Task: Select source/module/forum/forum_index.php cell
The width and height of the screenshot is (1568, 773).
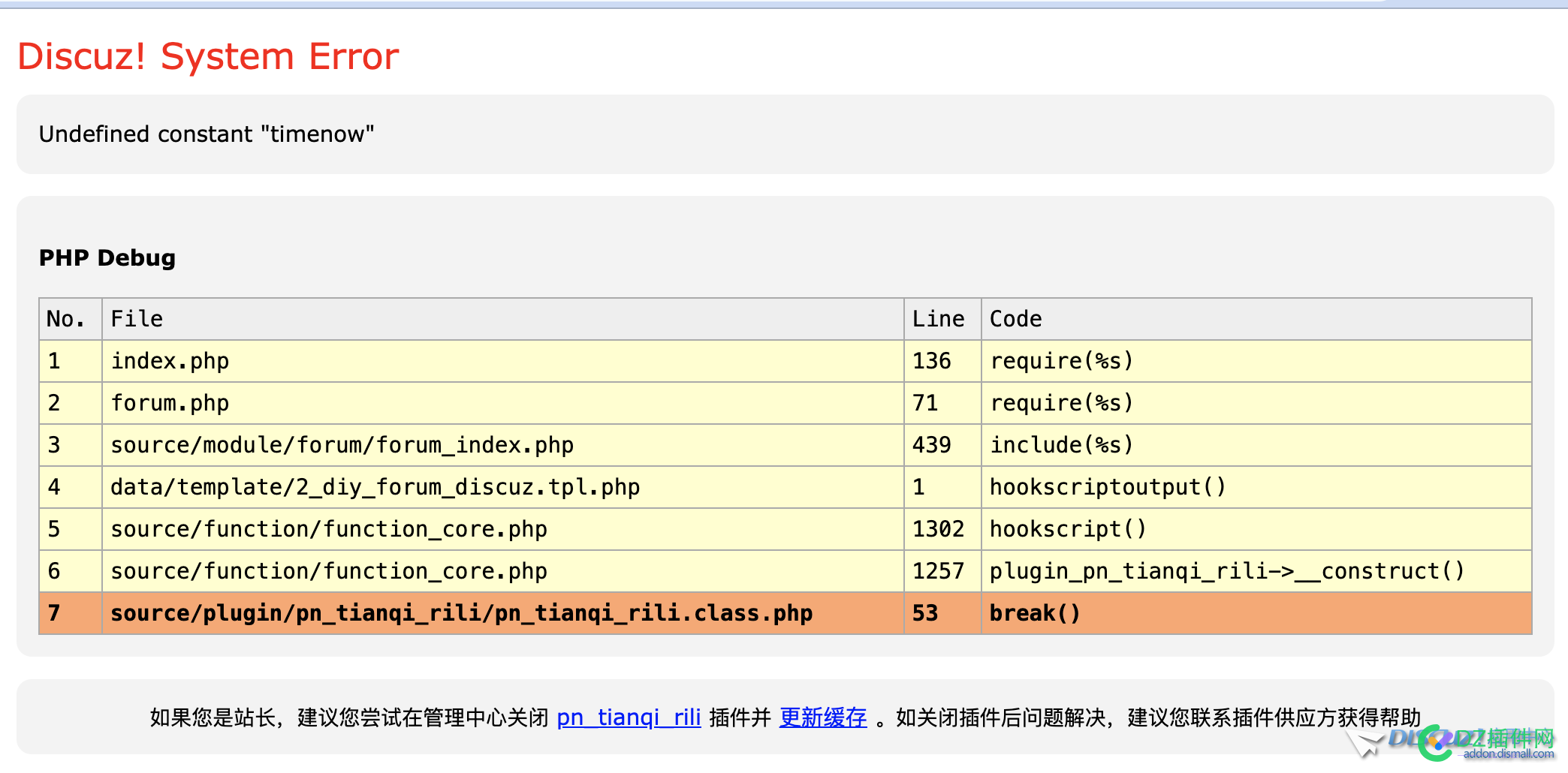Action: point(503,445)
